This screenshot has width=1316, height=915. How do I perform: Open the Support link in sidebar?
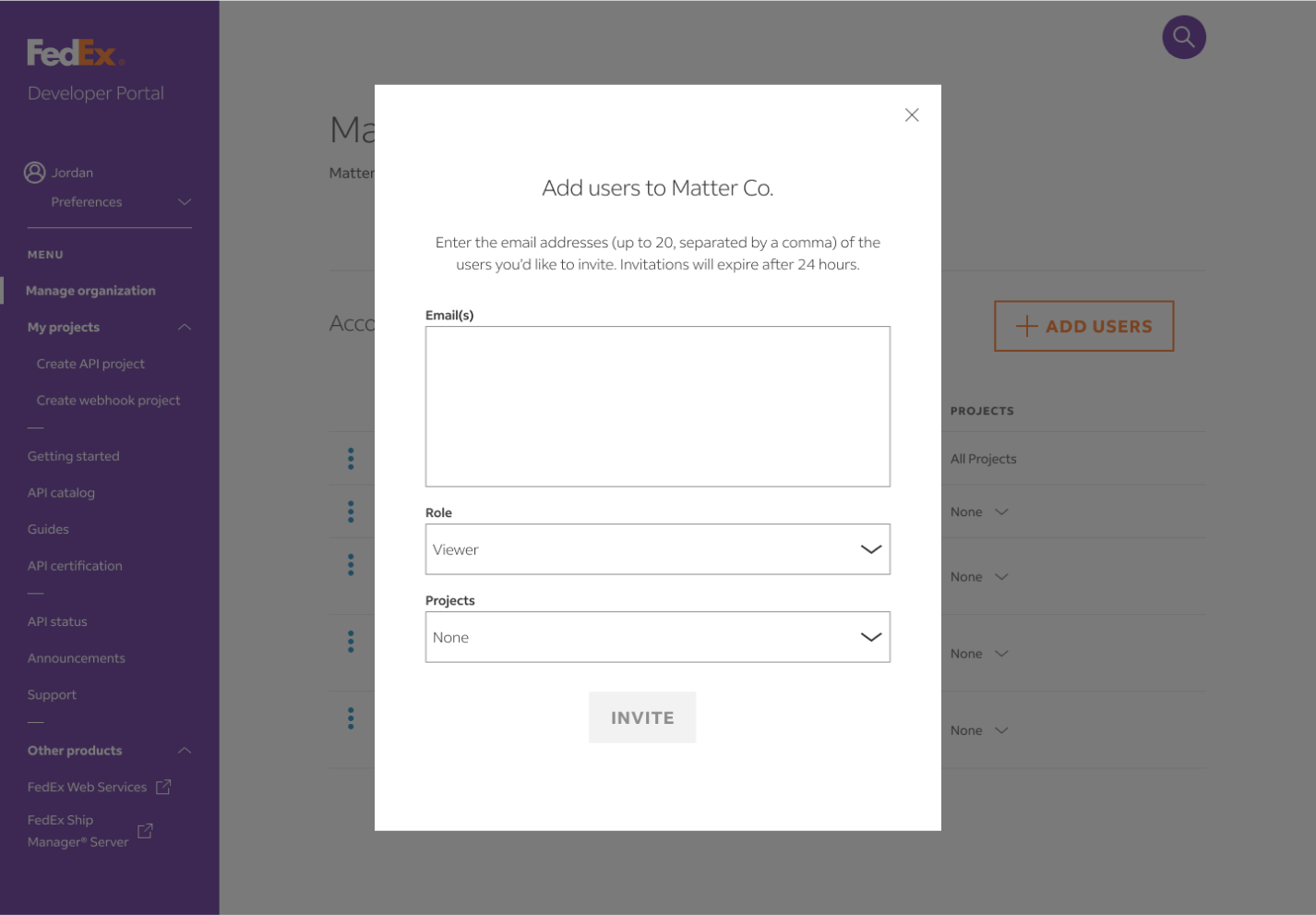click(x=52, y=695)
